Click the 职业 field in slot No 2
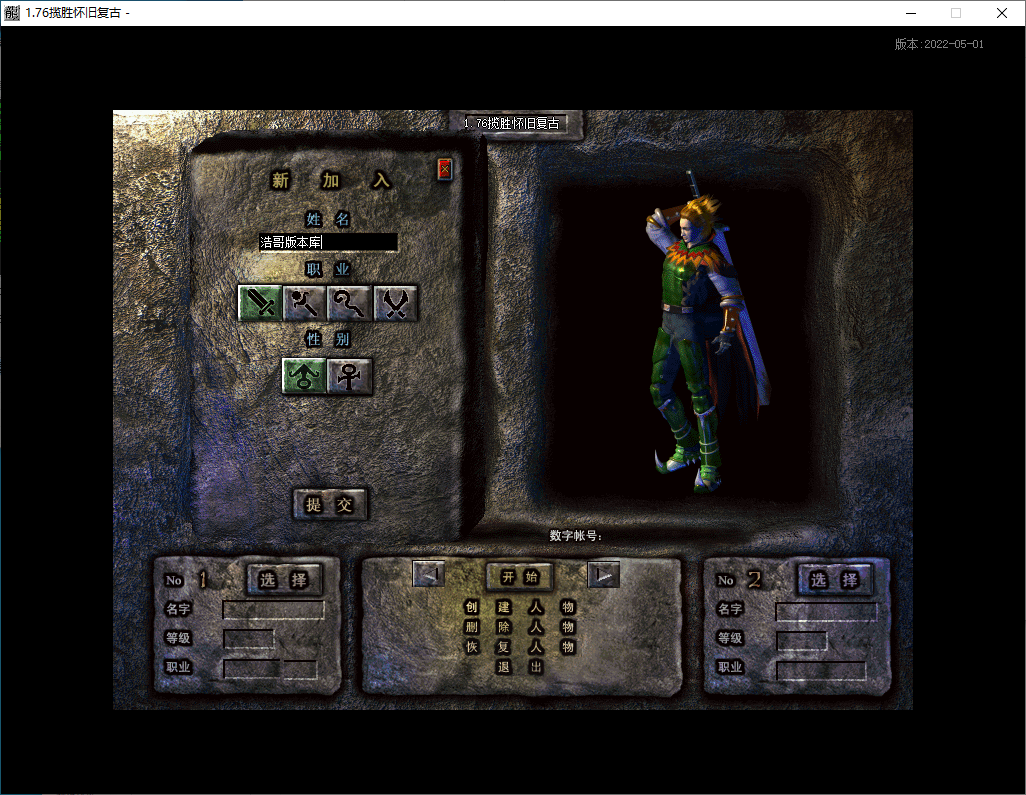This screenshot has height=795, width=1026. pyautogui.click(x=821, y=671)
